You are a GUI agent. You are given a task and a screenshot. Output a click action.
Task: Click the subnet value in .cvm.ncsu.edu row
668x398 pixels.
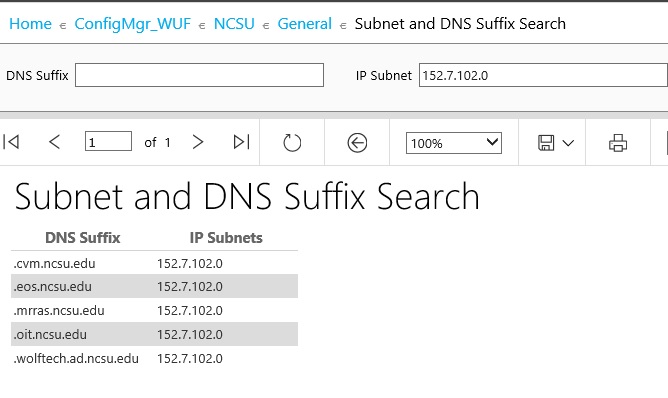pos(190,263)
